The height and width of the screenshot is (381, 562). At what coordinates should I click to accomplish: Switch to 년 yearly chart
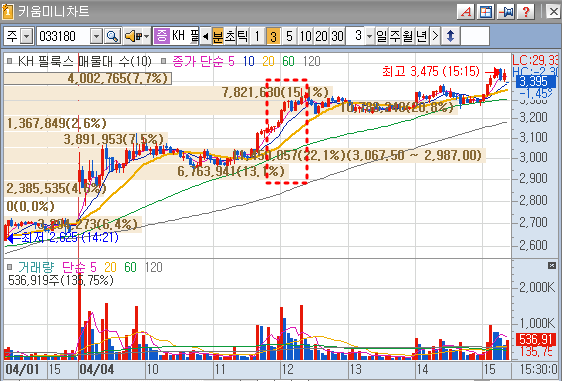pyautogui.click(x=422, y=36)
